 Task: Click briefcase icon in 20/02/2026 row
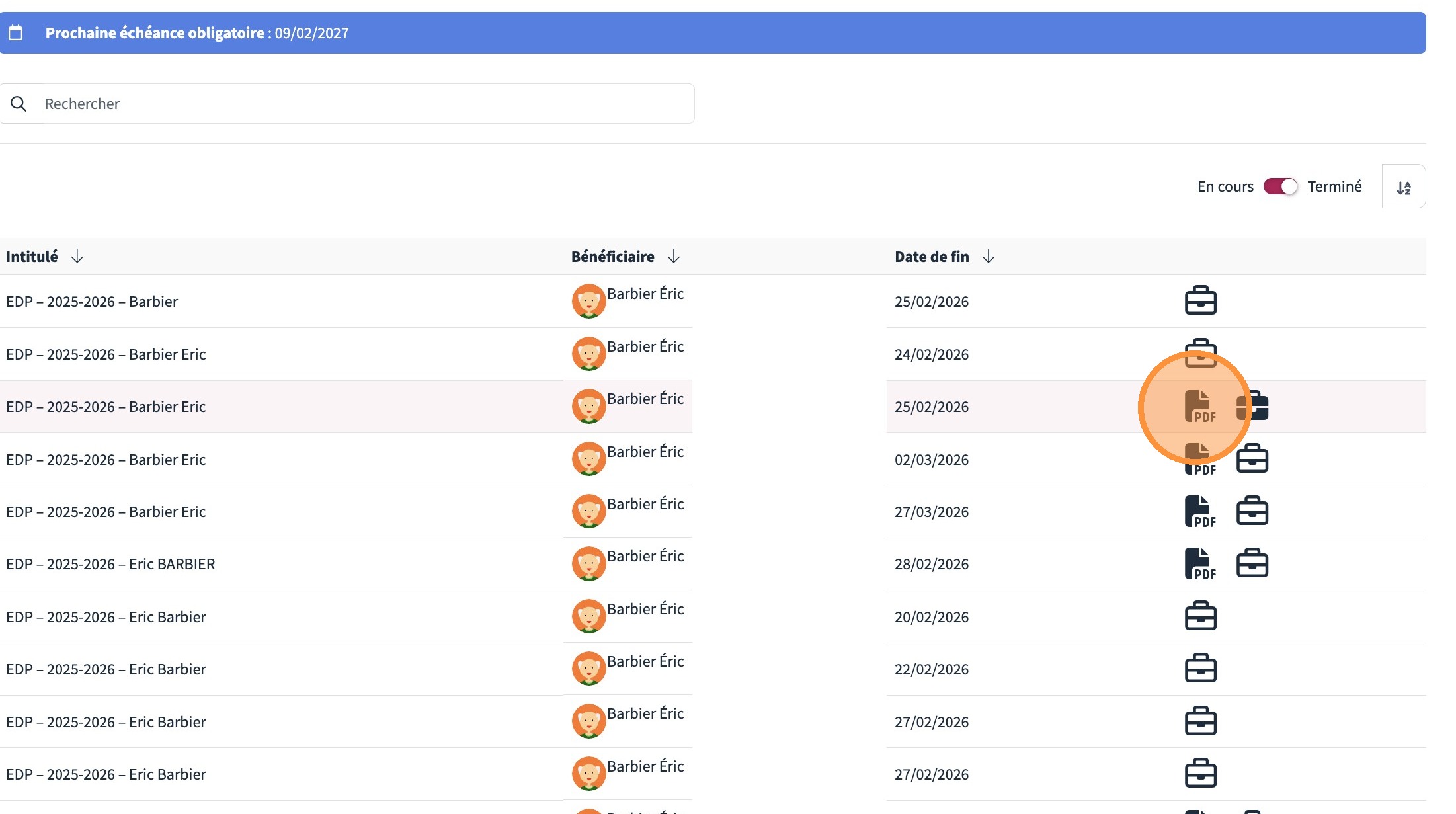(x=1200, y=616)
